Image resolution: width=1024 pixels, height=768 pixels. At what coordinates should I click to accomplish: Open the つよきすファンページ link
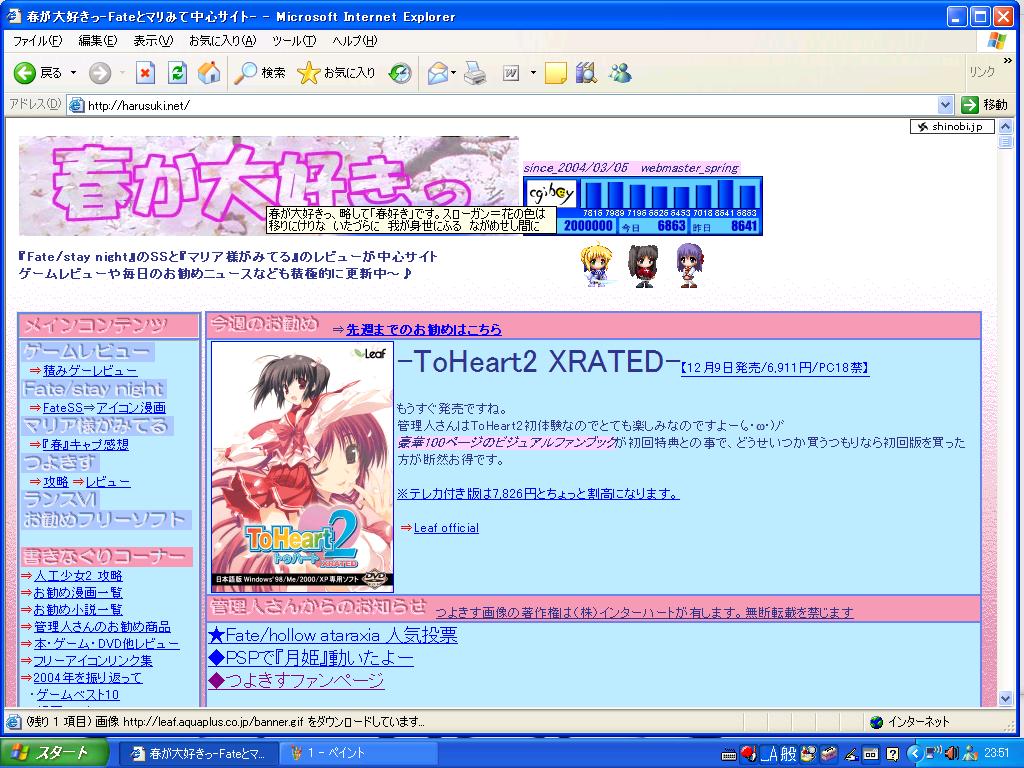(x=296, y=680)
